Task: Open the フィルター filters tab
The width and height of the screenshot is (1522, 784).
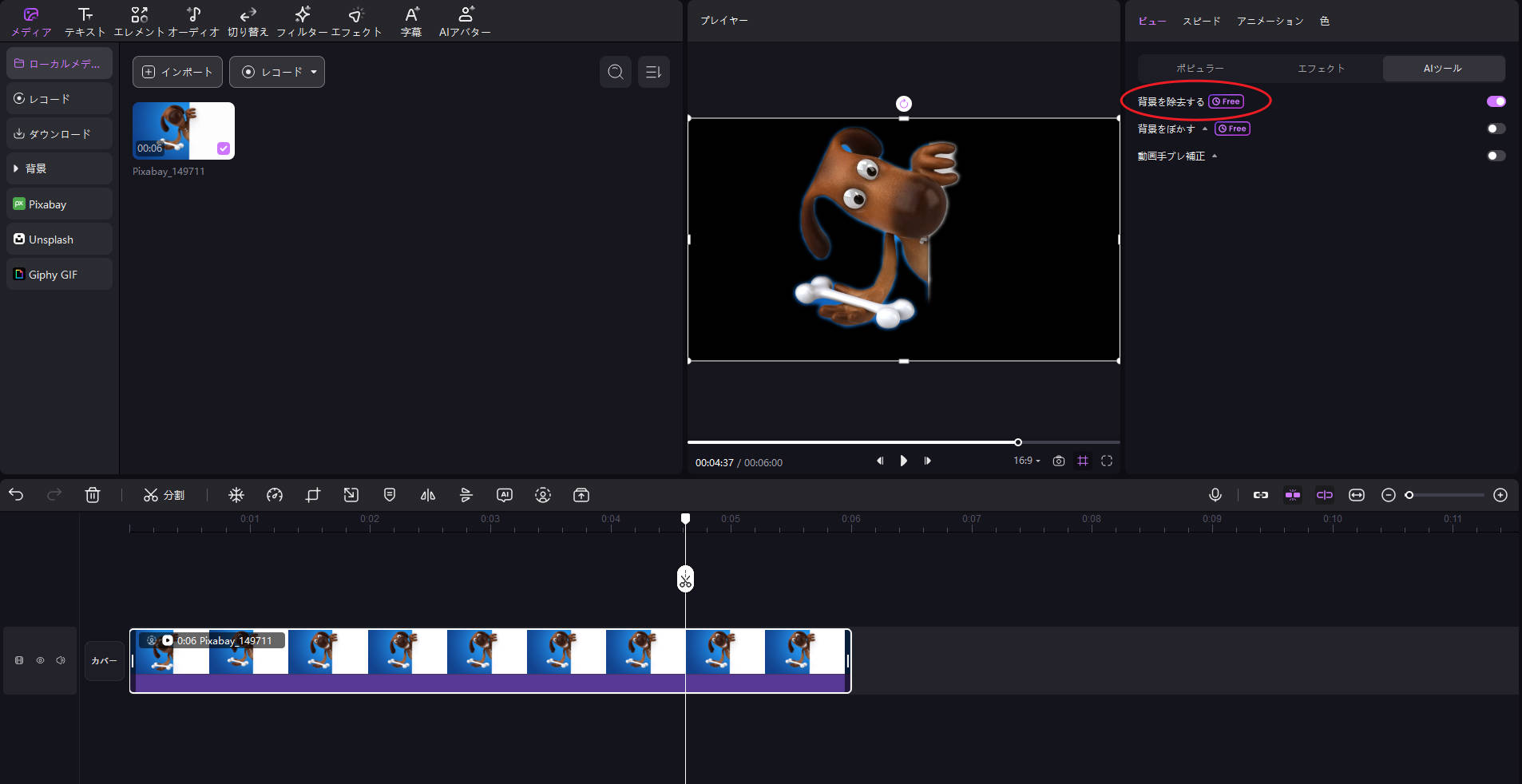Action: (302, 22)
